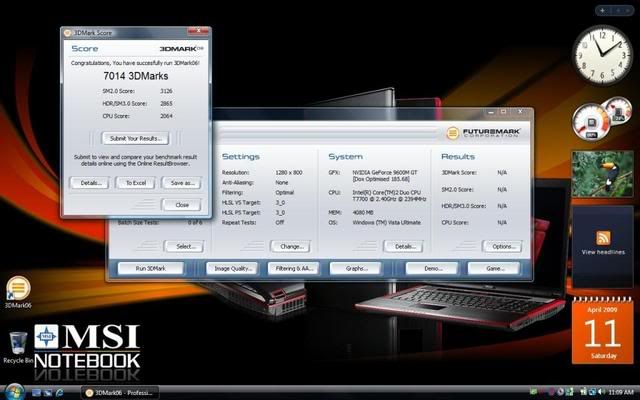
Task: Open the Recycle Bin desktop icon
Action: point(18,345)
